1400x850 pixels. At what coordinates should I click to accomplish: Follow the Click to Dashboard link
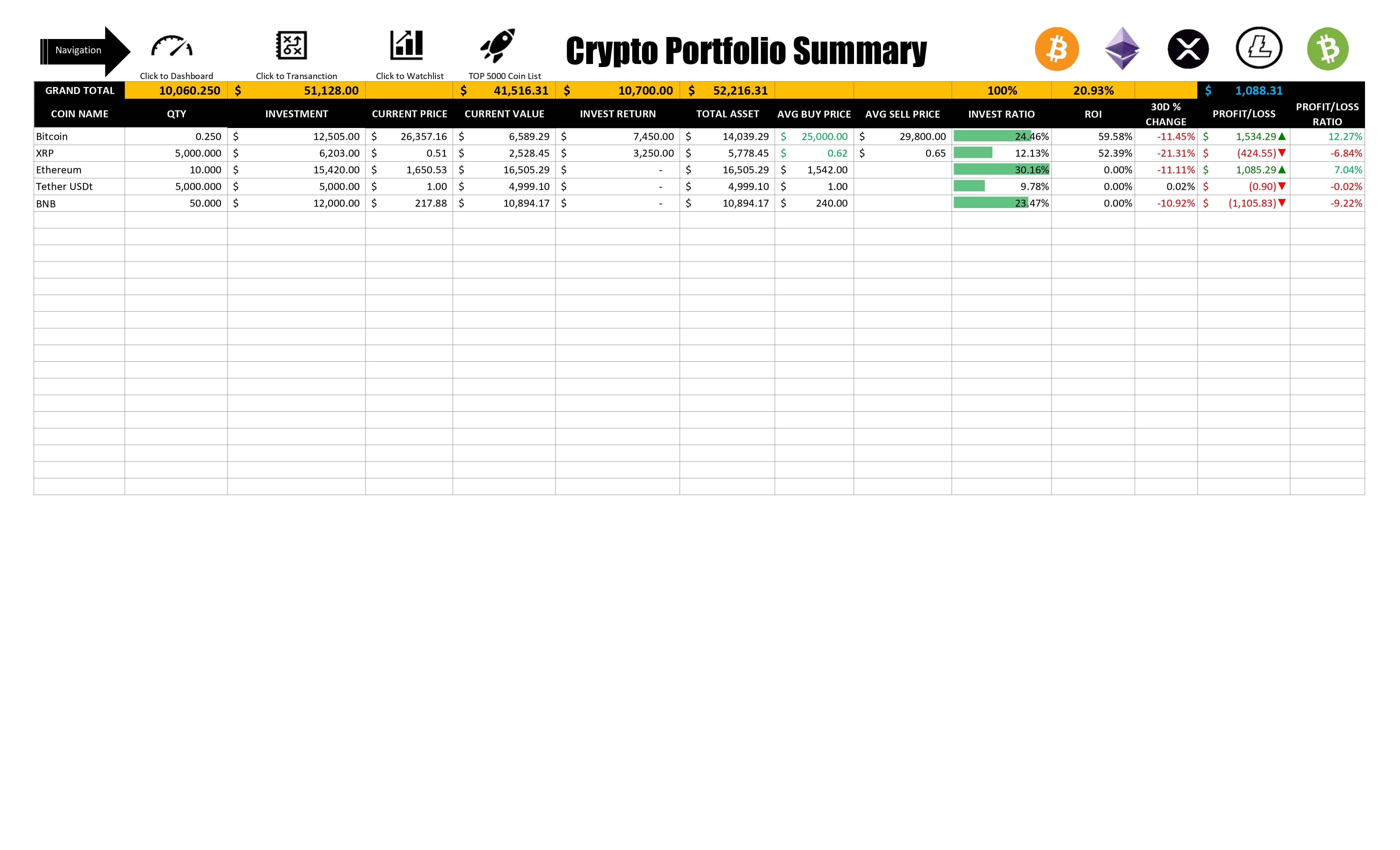click(177, 76)
